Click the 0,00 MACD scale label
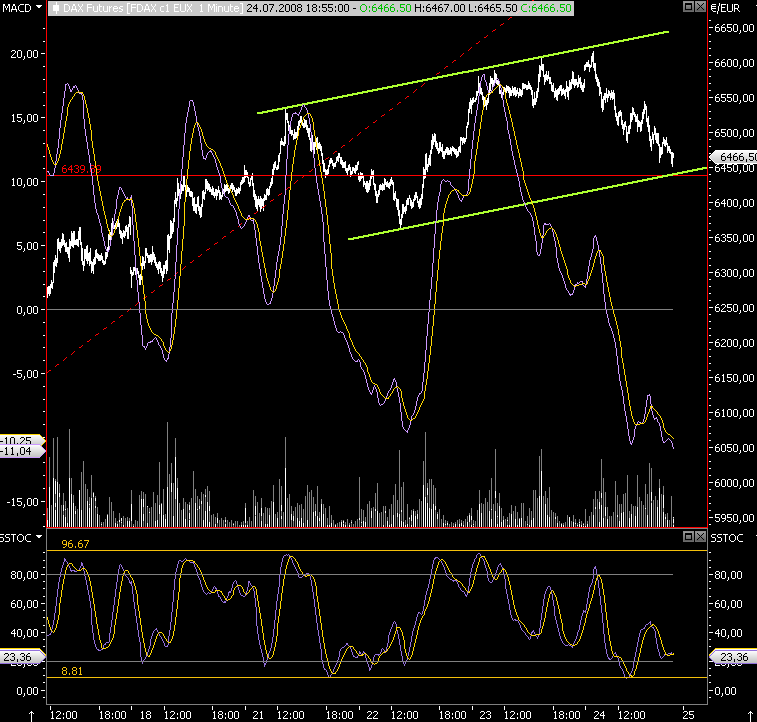Screen dimensions: 757x722 tap(28, 310)
